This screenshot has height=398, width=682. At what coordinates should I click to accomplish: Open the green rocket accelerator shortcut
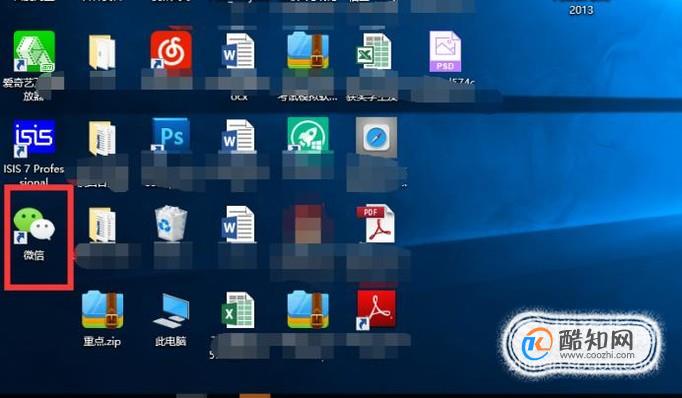[x=308, y=135]
